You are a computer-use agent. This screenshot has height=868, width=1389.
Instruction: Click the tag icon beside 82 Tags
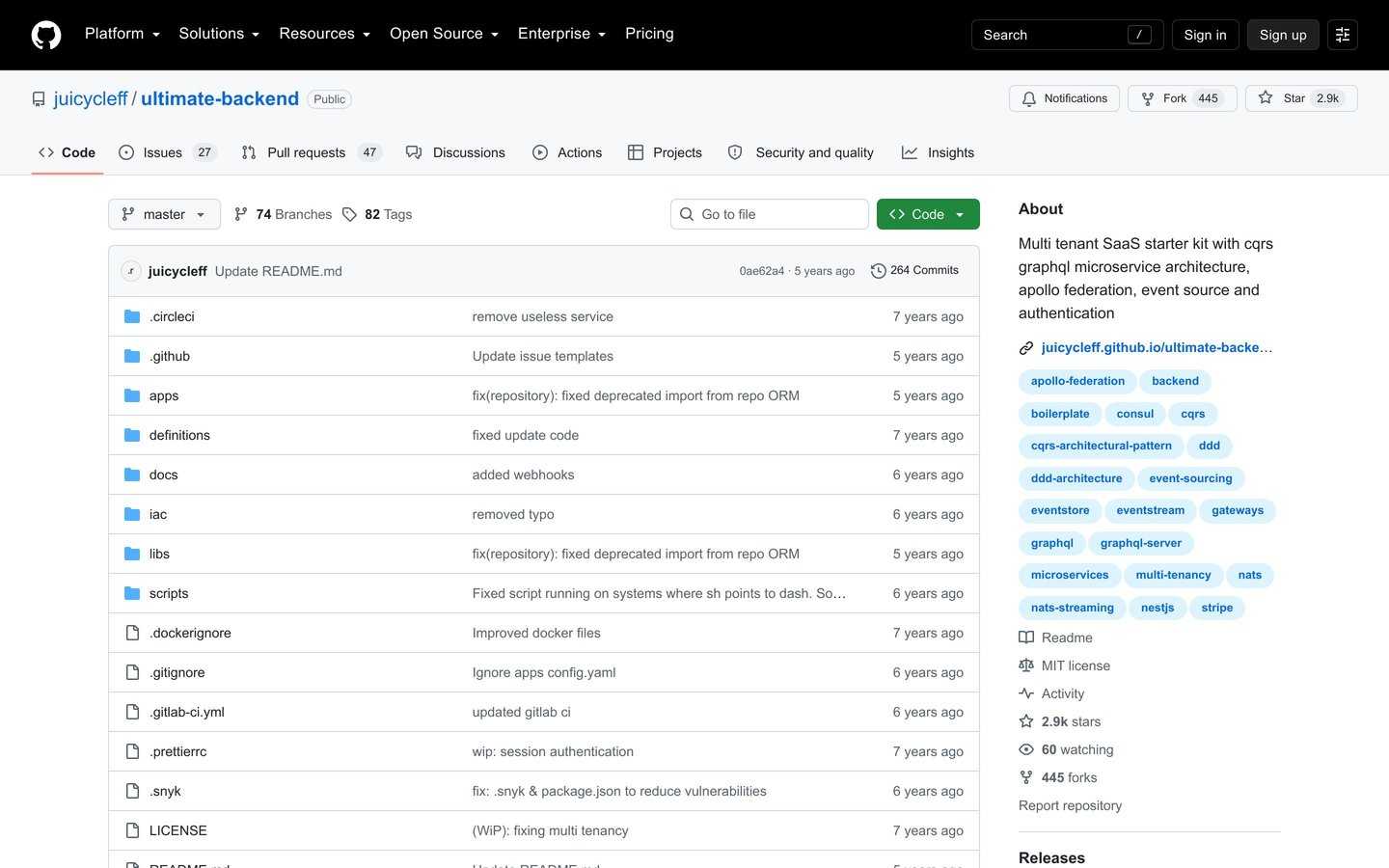(x=349, y=214)
